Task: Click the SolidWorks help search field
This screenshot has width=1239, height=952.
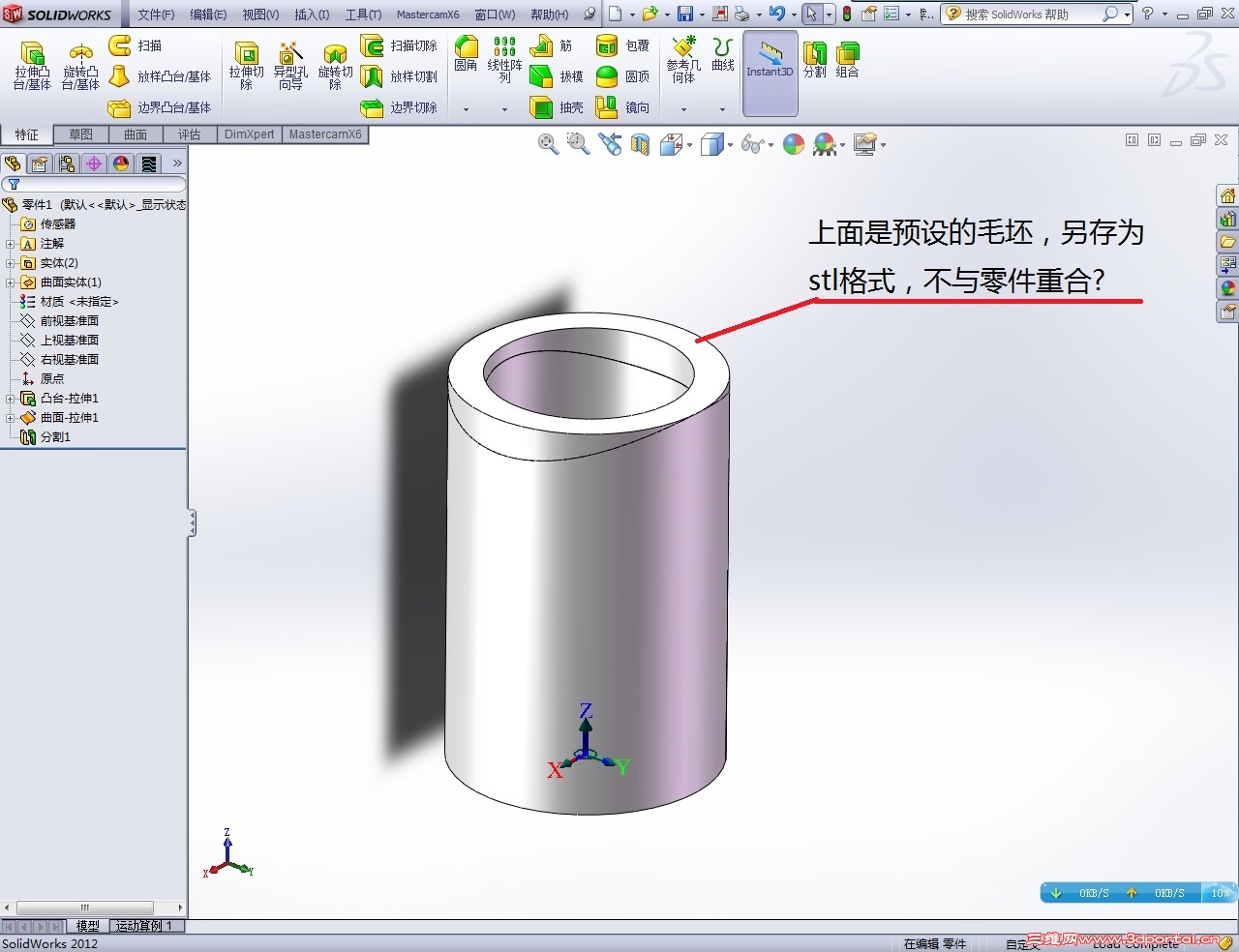Action: click(x=1032, y=14)
